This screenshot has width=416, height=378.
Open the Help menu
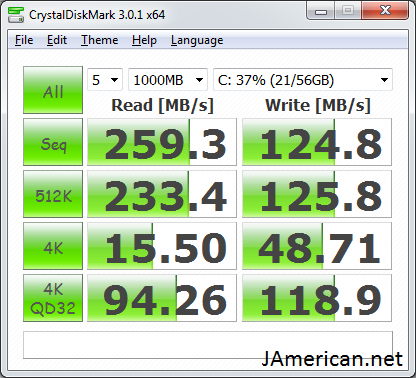click(x=144, y=40)
